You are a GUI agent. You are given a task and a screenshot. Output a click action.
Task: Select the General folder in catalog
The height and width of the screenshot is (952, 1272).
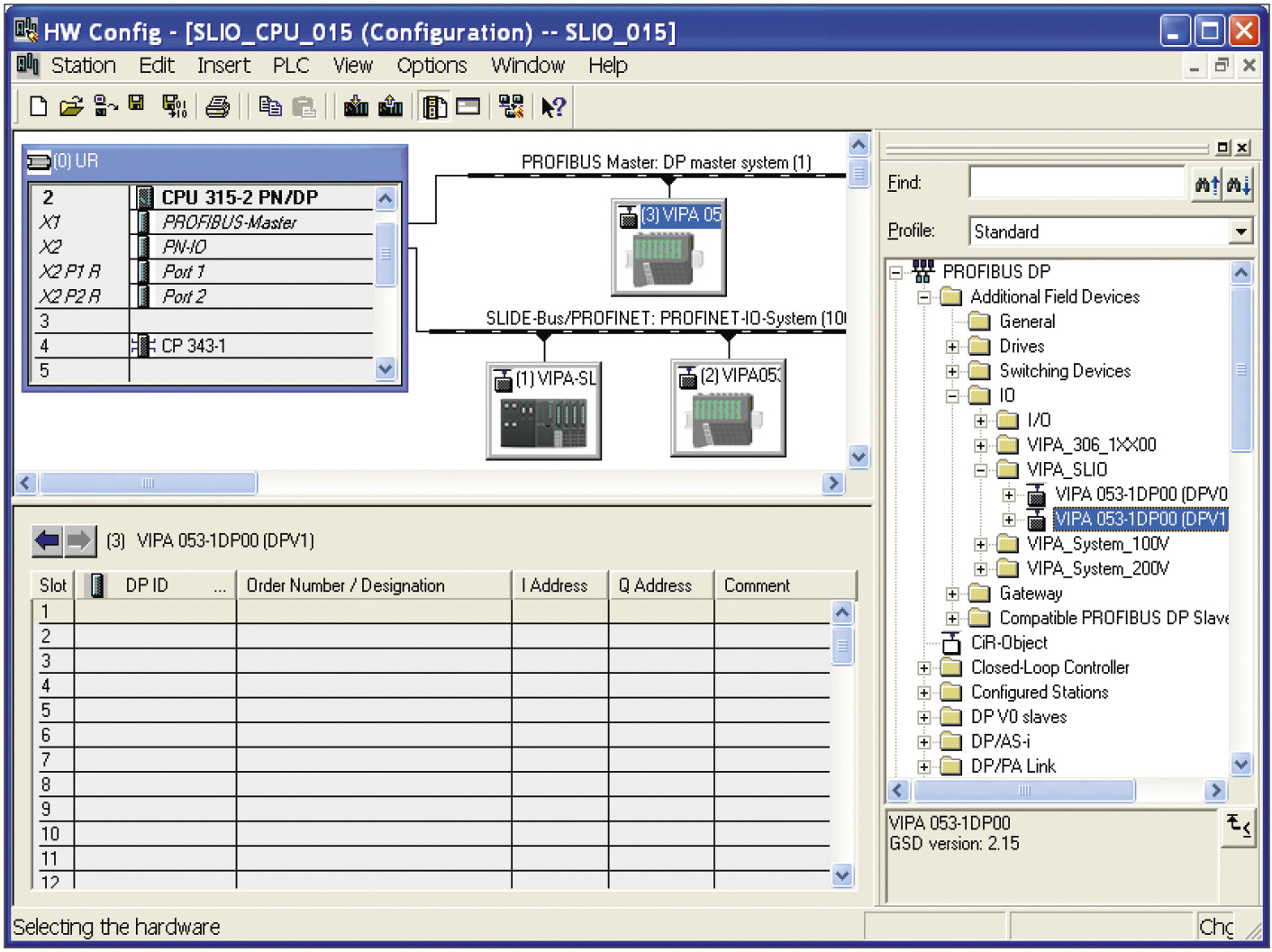pyautogui.click(x=1027, y=322)
